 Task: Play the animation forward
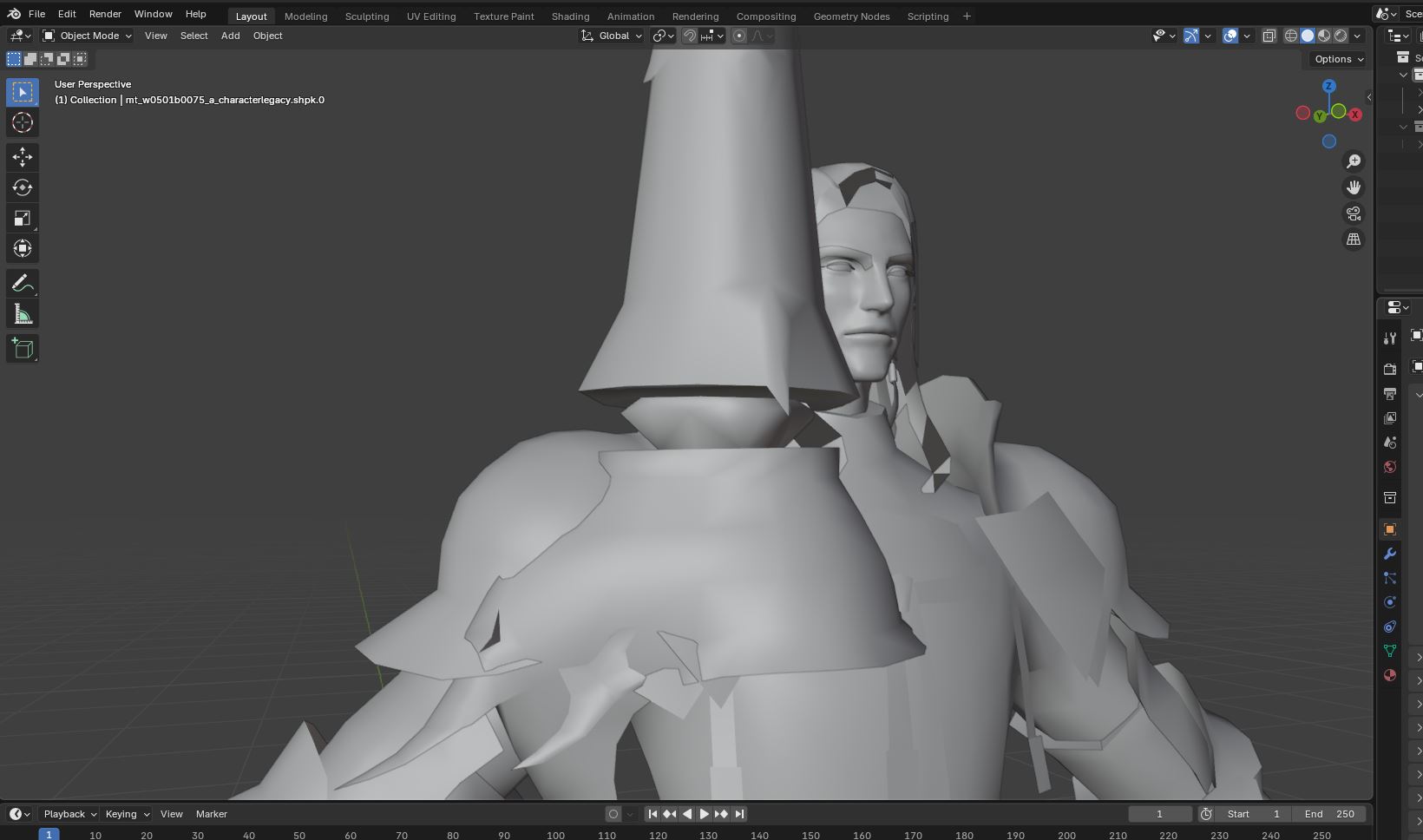pyautogui.click(x=704, y=814)
